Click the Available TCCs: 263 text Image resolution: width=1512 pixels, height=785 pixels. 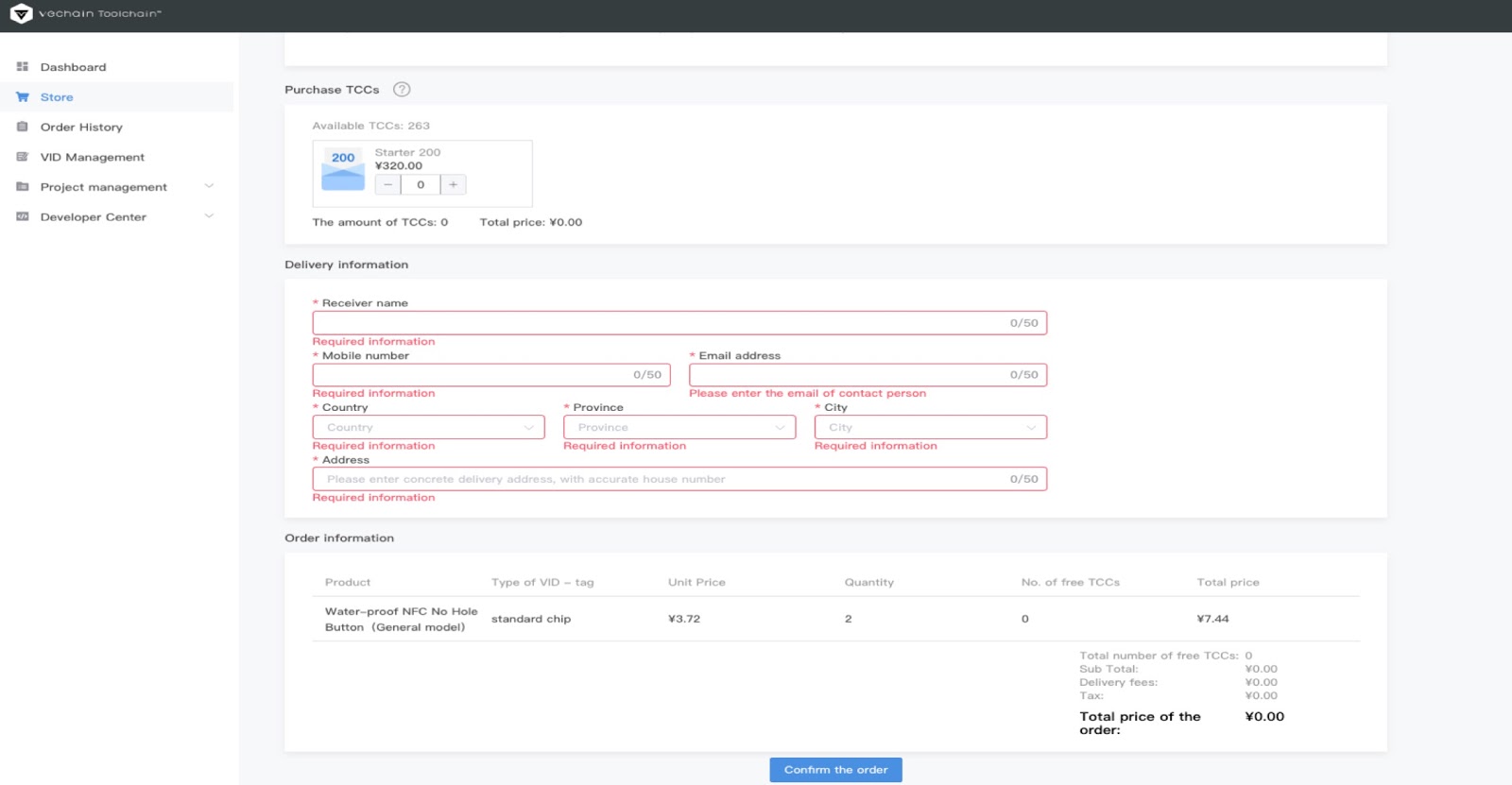[371, 126]
